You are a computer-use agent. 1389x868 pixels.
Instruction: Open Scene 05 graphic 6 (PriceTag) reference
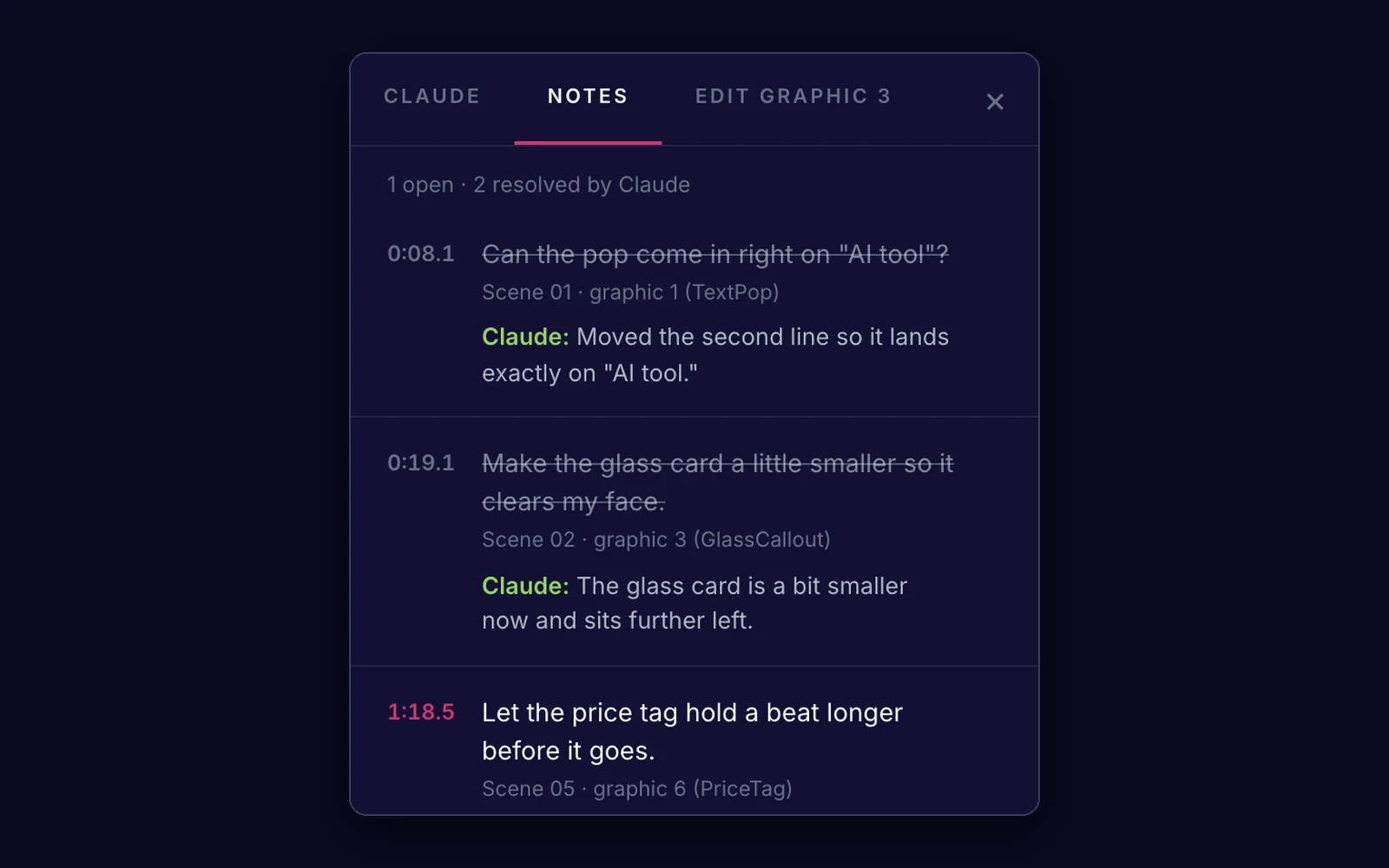tap(637, 789)
